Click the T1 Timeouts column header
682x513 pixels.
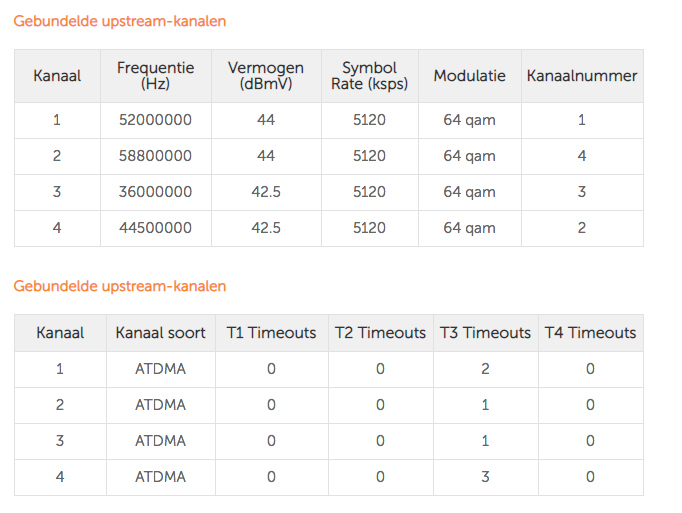tap(271, 333)
